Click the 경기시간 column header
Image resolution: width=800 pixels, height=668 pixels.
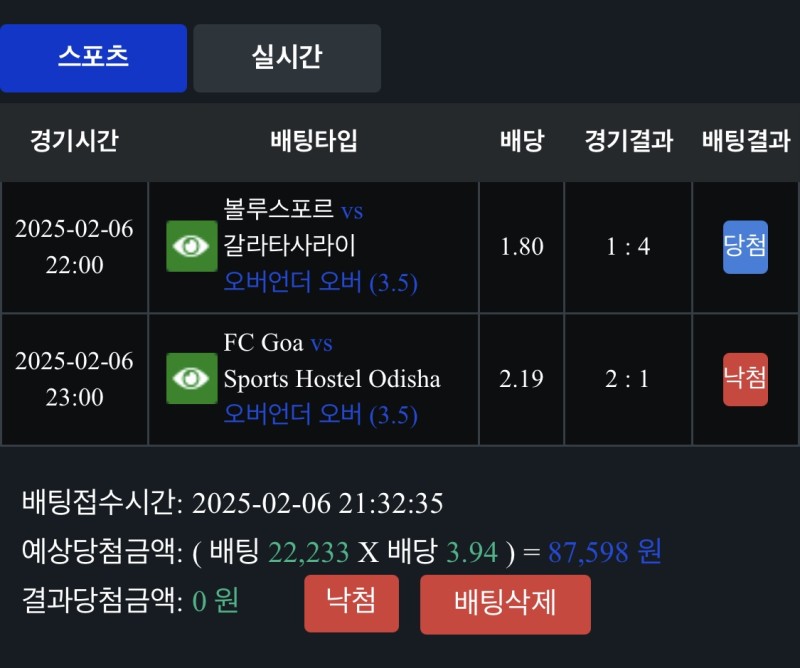pos(74,141)
